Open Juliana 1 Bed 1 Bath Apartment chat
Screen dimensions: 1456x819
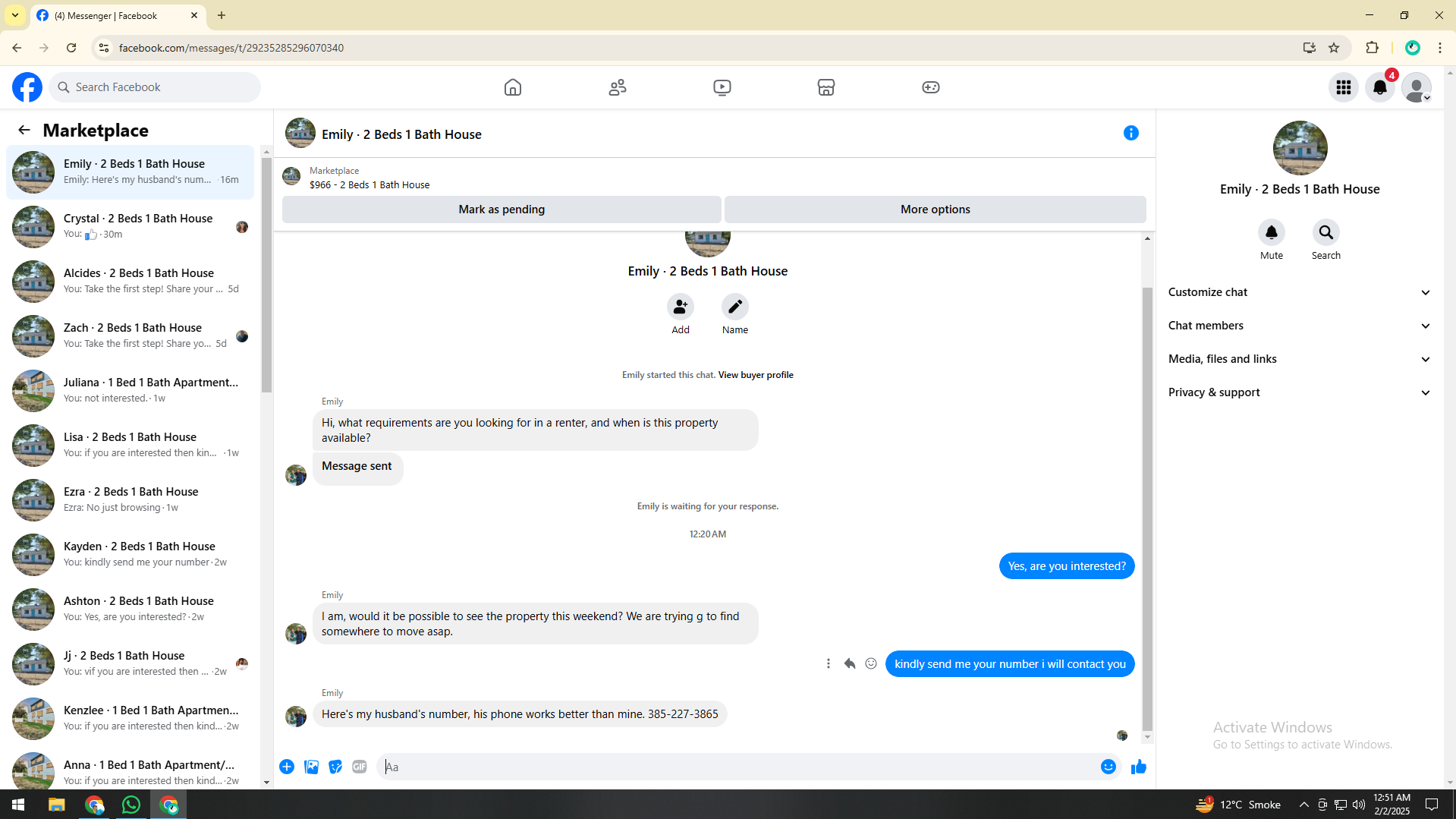point(130,391)
